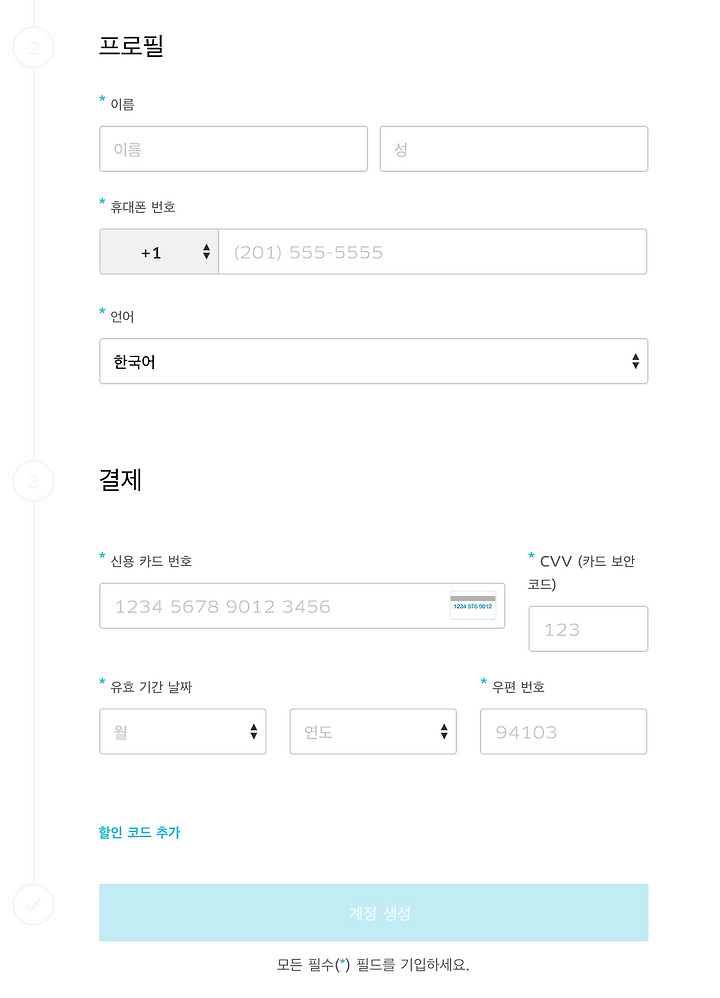Focus the phone number field (201) 555-5555
Screen dimensions: 720x998
tap(433, 251)
